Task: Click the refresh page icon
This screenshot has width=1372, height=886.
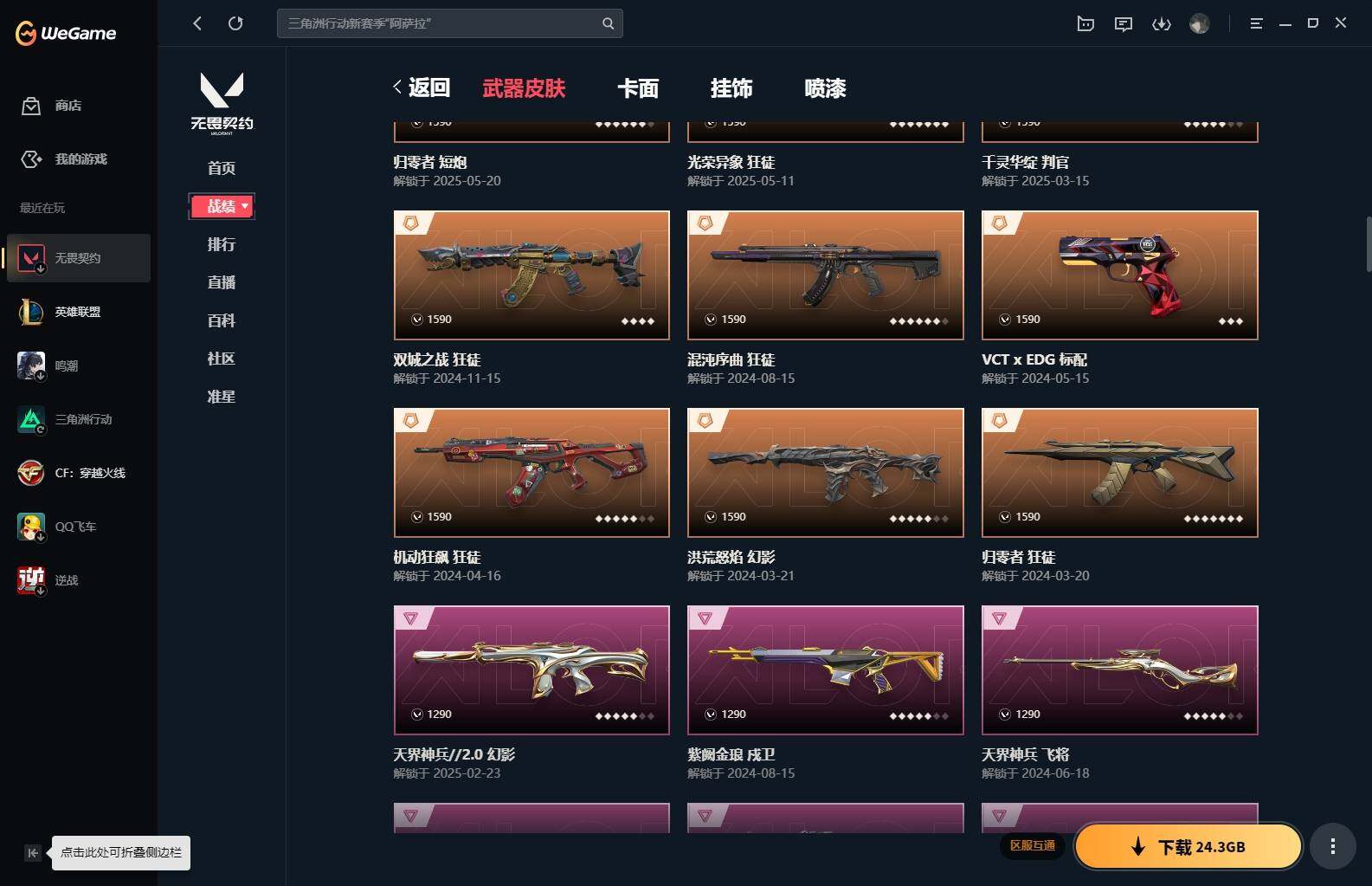Action: coord(235,23)
